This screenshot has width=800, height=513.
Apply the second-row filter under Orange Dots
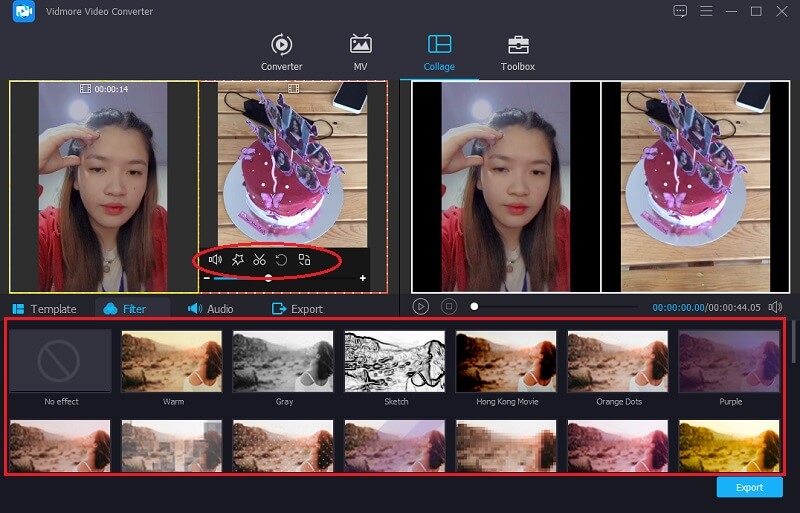(x=618, y=446)
